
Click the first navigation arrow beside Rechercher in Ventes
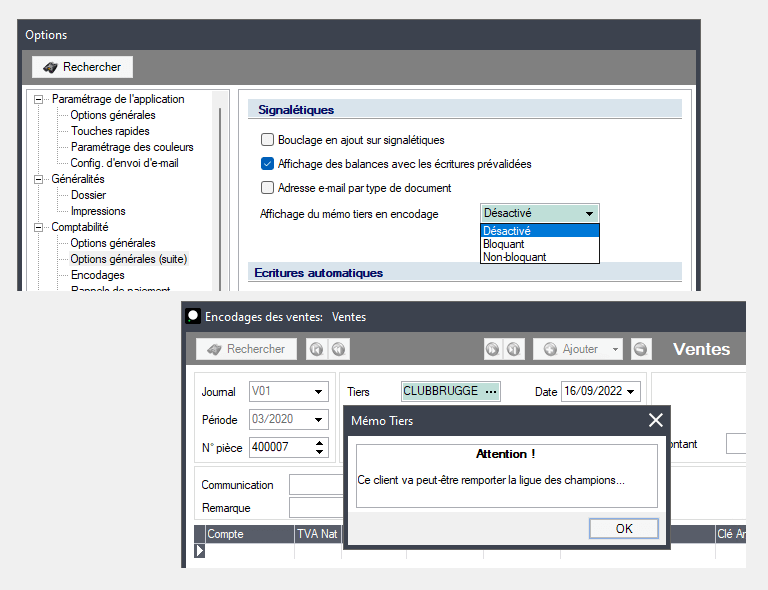[x=315, y=349]
